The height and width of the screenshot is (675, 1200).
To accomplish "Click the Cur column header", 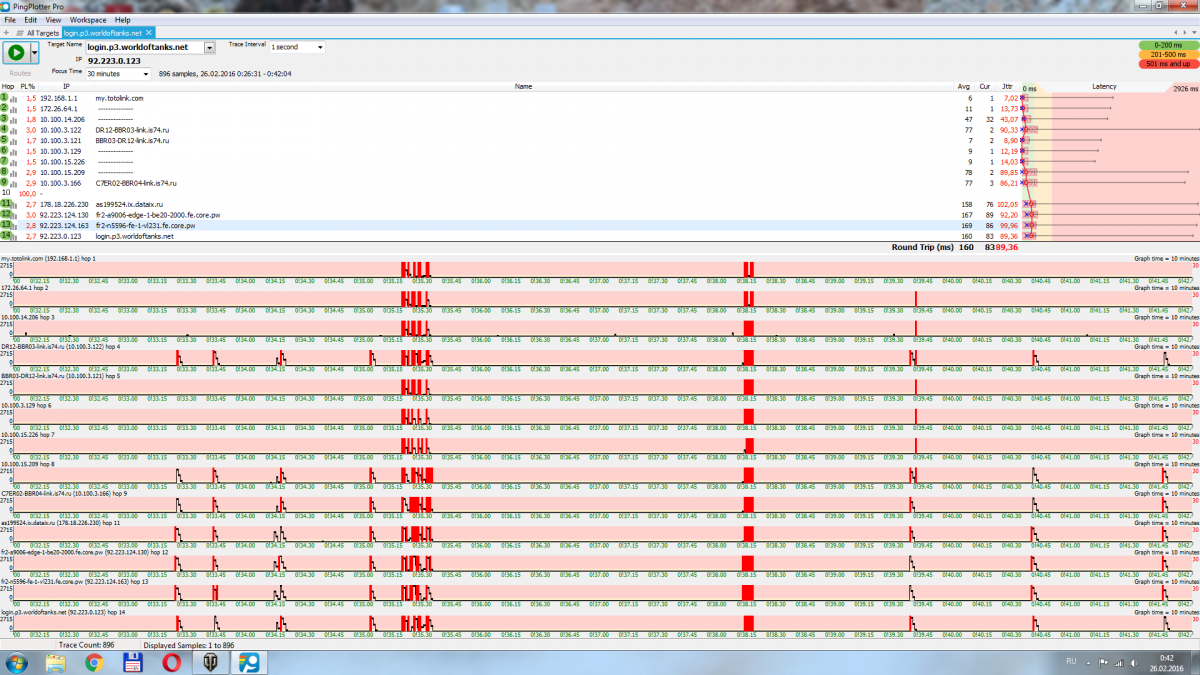I will pyautogui.click(x=985, y=87).
